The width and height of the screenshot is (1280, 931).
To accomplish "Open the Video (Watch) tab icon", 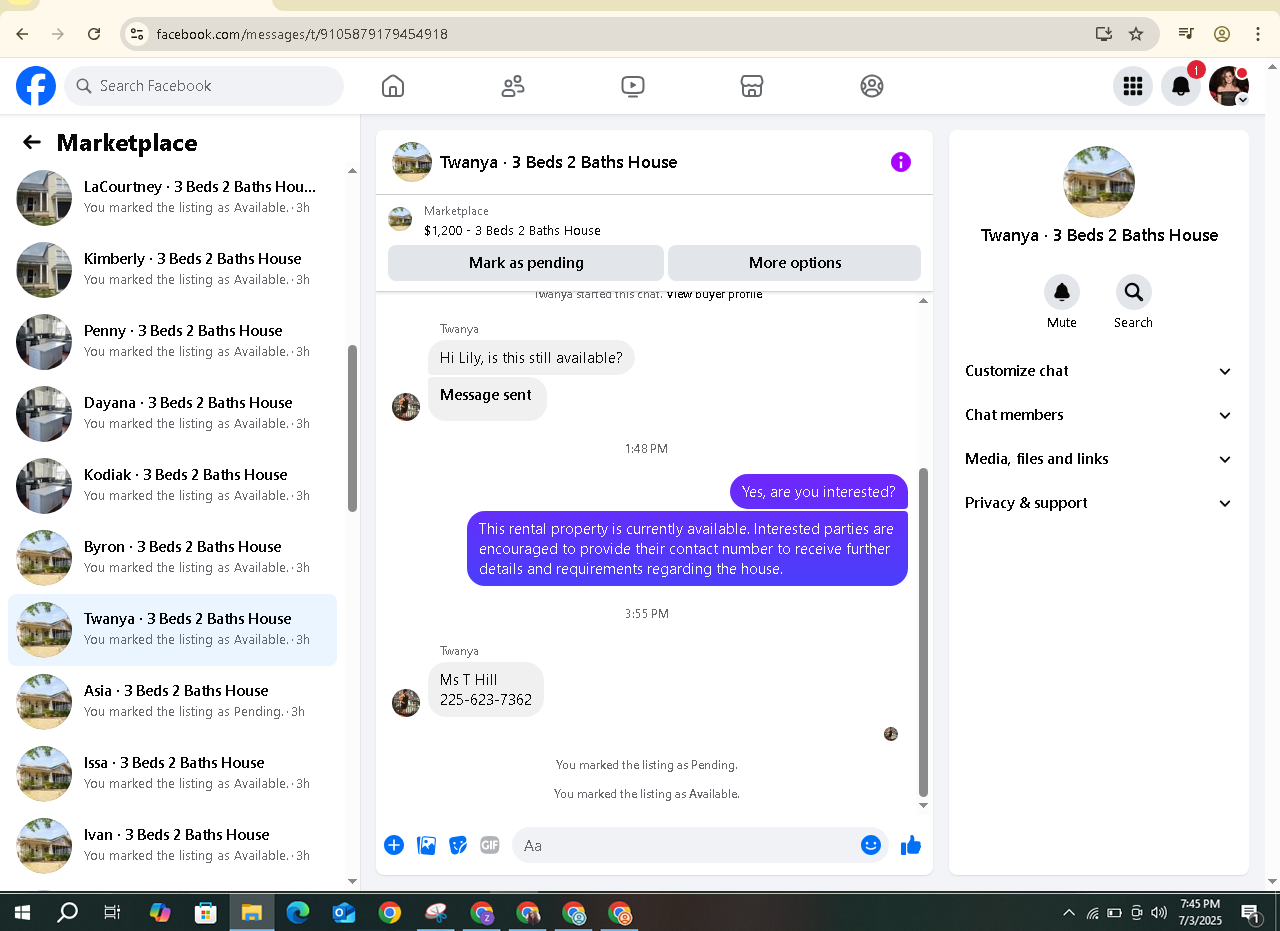I will click(x=632, y=86).
